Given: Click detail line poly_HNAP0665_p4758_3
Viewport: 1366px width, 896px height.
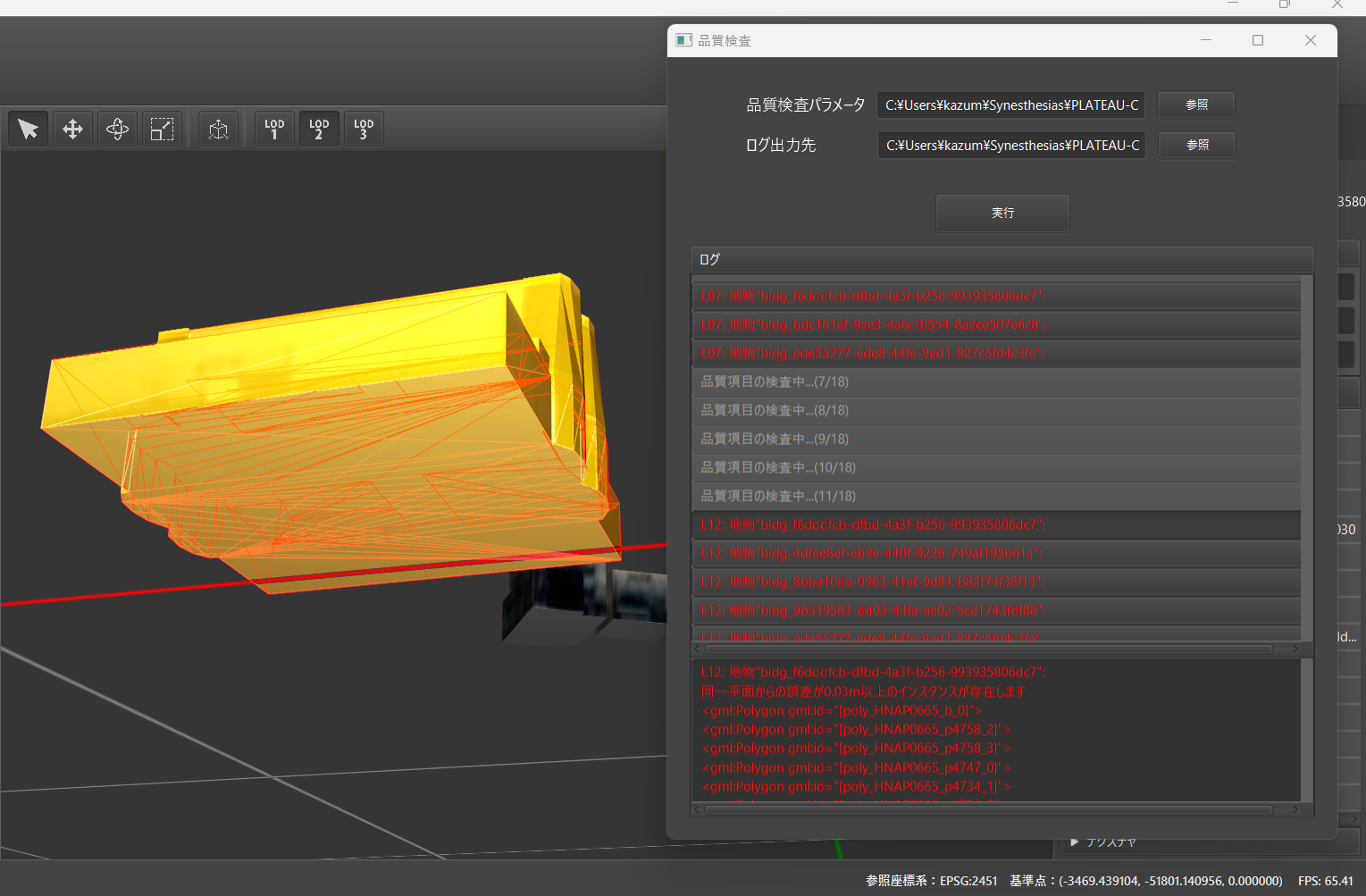Looking at the screenshot, I should coord(856,749).
